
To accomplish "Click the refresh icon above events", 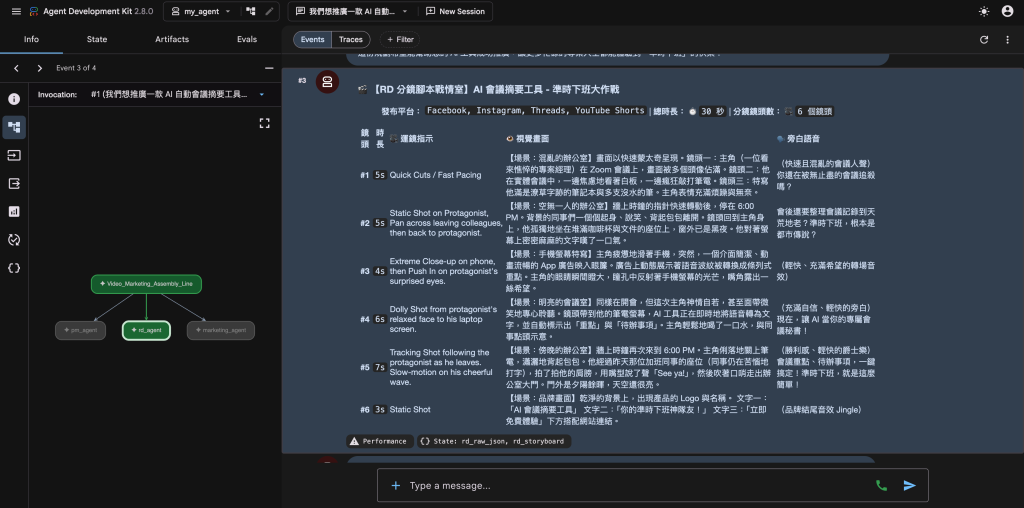I will 984,40.
